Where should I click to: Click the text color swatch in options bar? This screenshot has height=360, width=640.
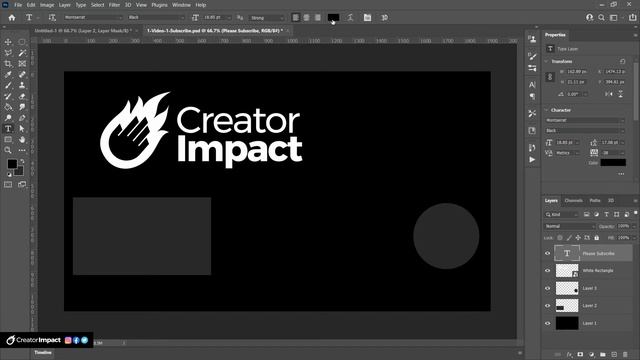(333, 18)
